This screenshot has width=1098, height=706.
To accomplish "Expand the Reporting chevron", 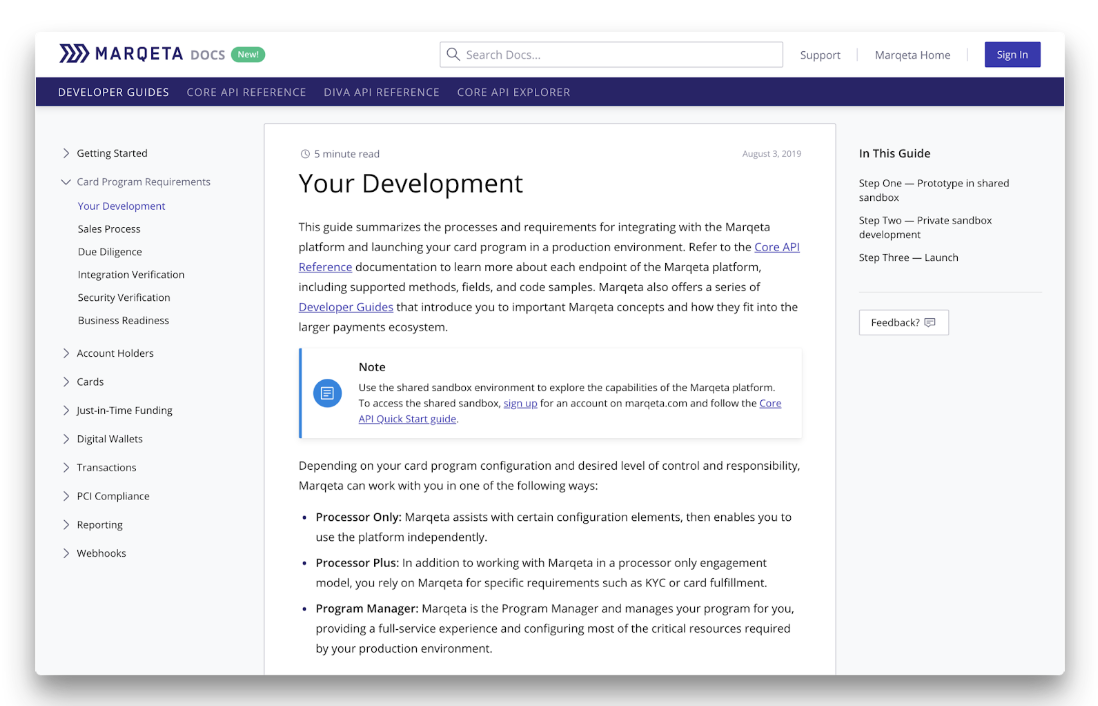I will (66, 525).
